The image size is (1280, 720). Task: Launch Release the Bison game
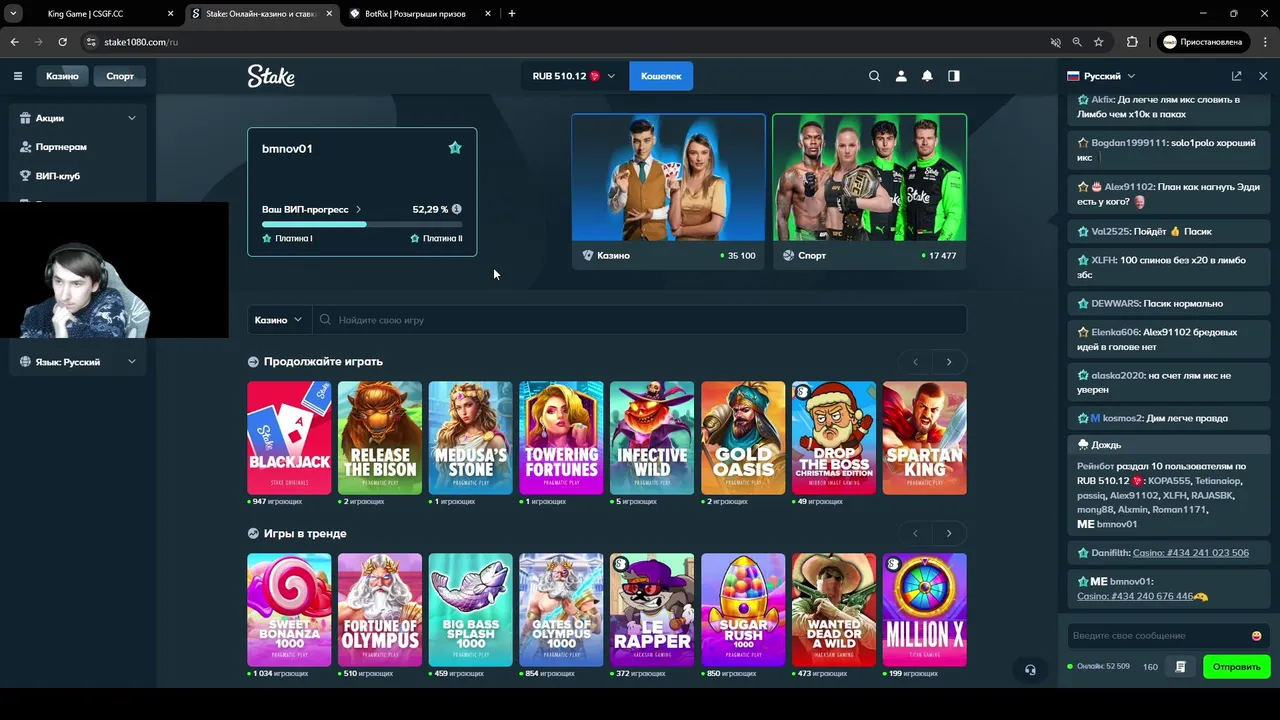point(380,438)
